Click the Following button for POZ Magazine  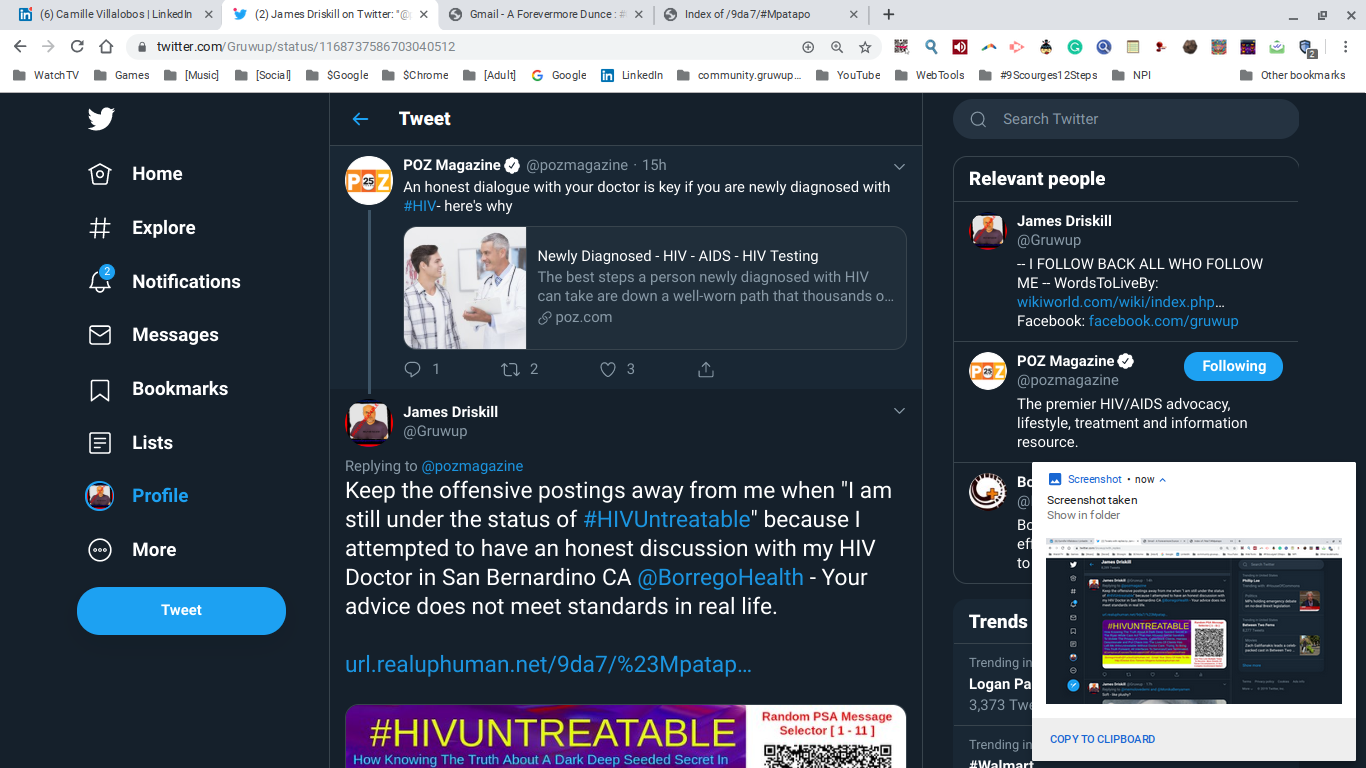tap(1233, 366)
